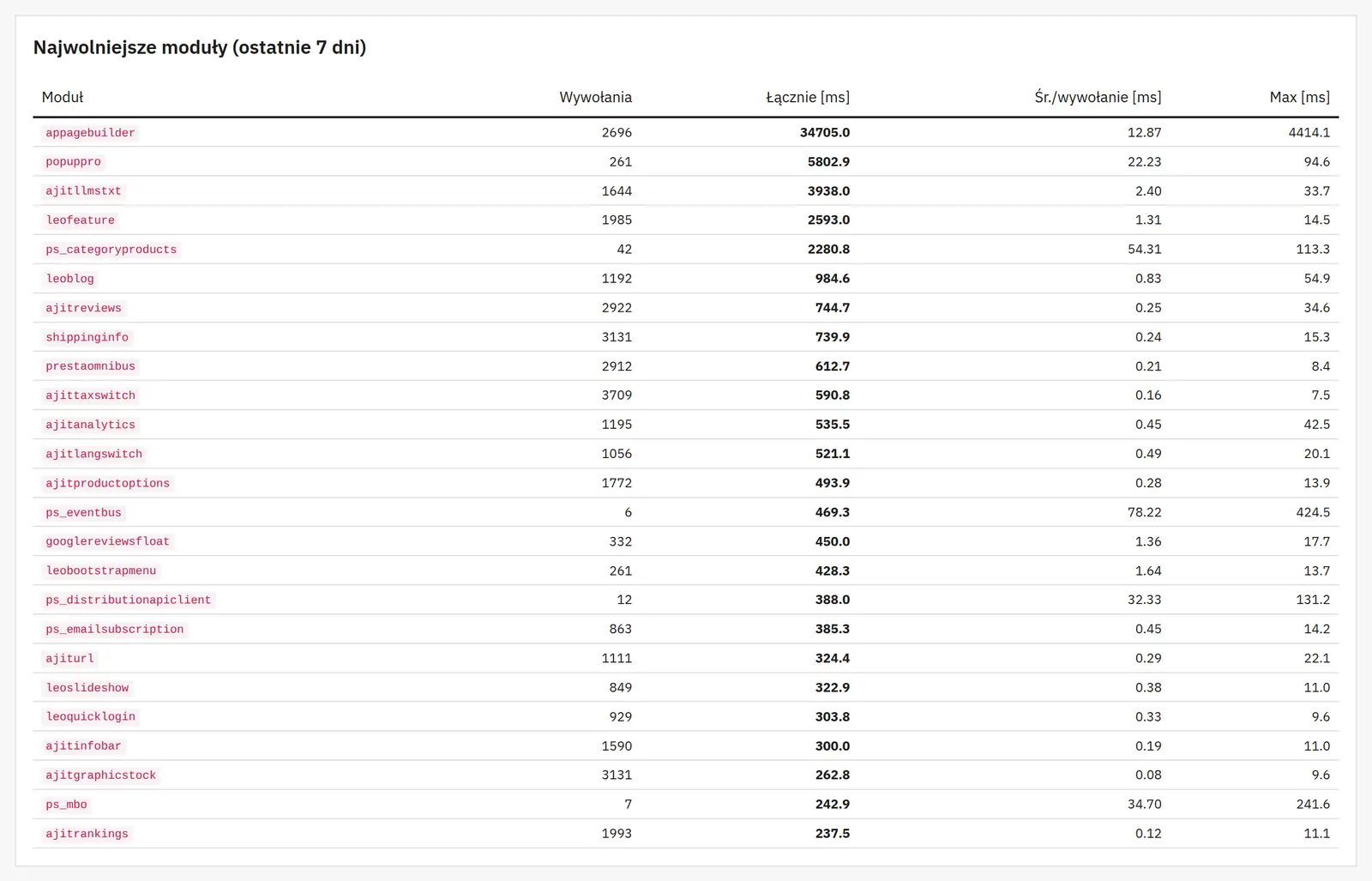This screenshot has height=881, width=1372.
Task: Click the Wywołania column header
Action: [x=595, y=97]
